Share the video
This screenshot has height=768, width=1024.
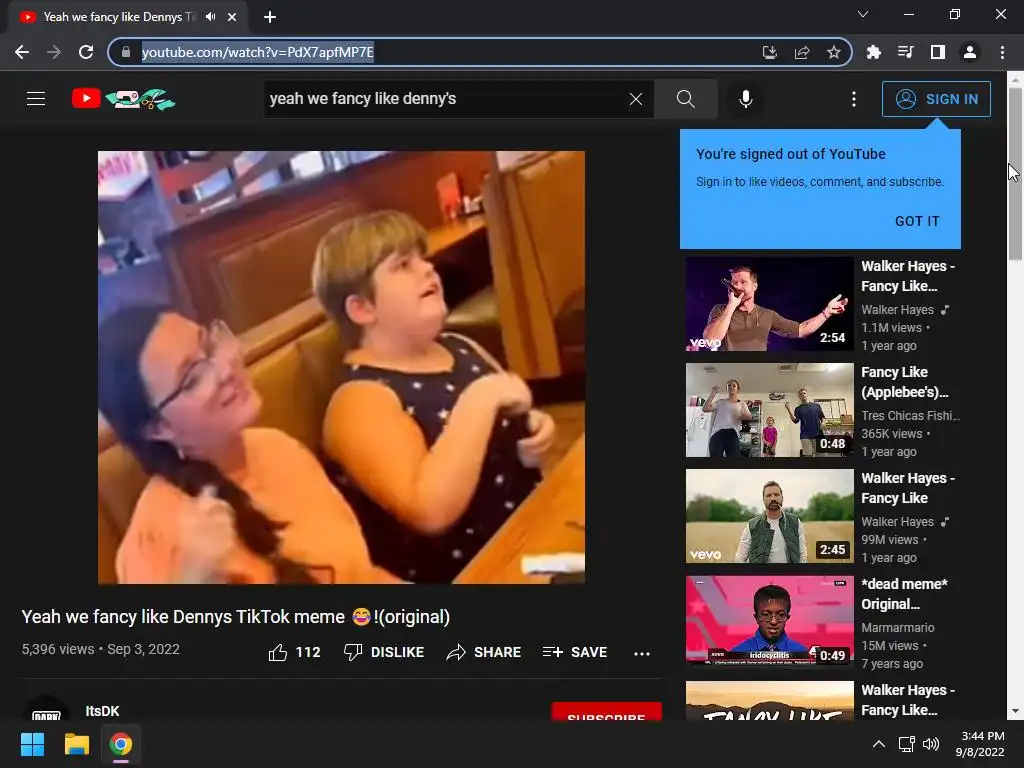pyautogui.click(x=483, y=652)
